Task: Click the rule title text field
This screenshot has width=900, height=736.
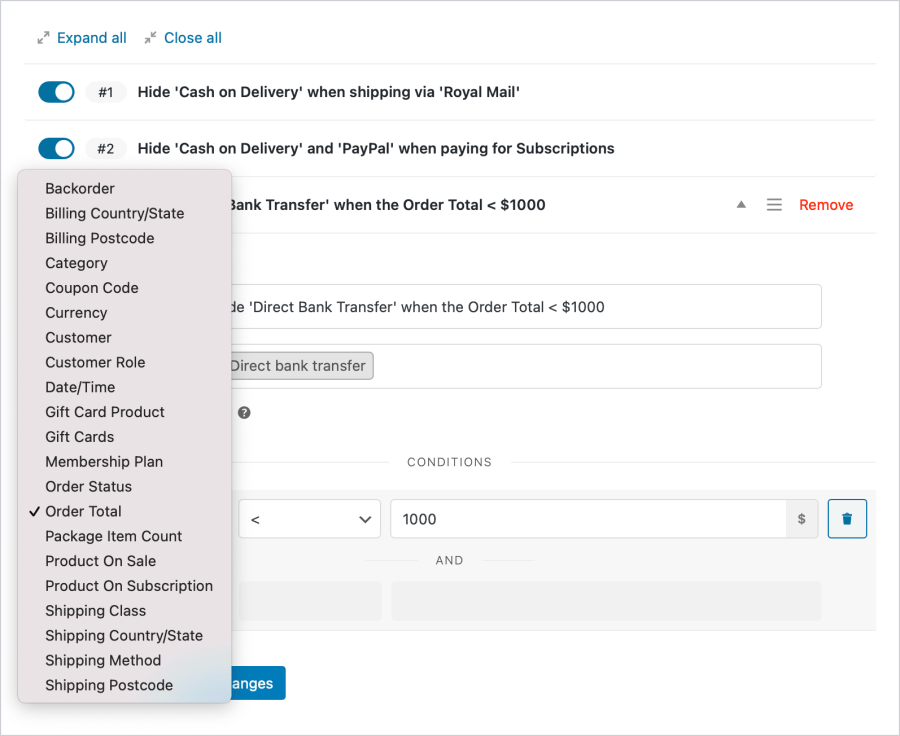Action: (x=520, y=307)
